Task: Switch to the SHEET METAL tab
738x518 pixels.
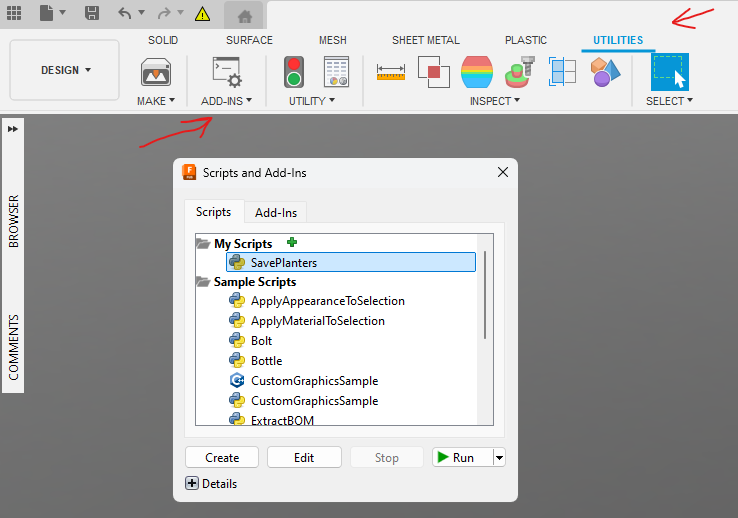Action: [x=426, y=40]
